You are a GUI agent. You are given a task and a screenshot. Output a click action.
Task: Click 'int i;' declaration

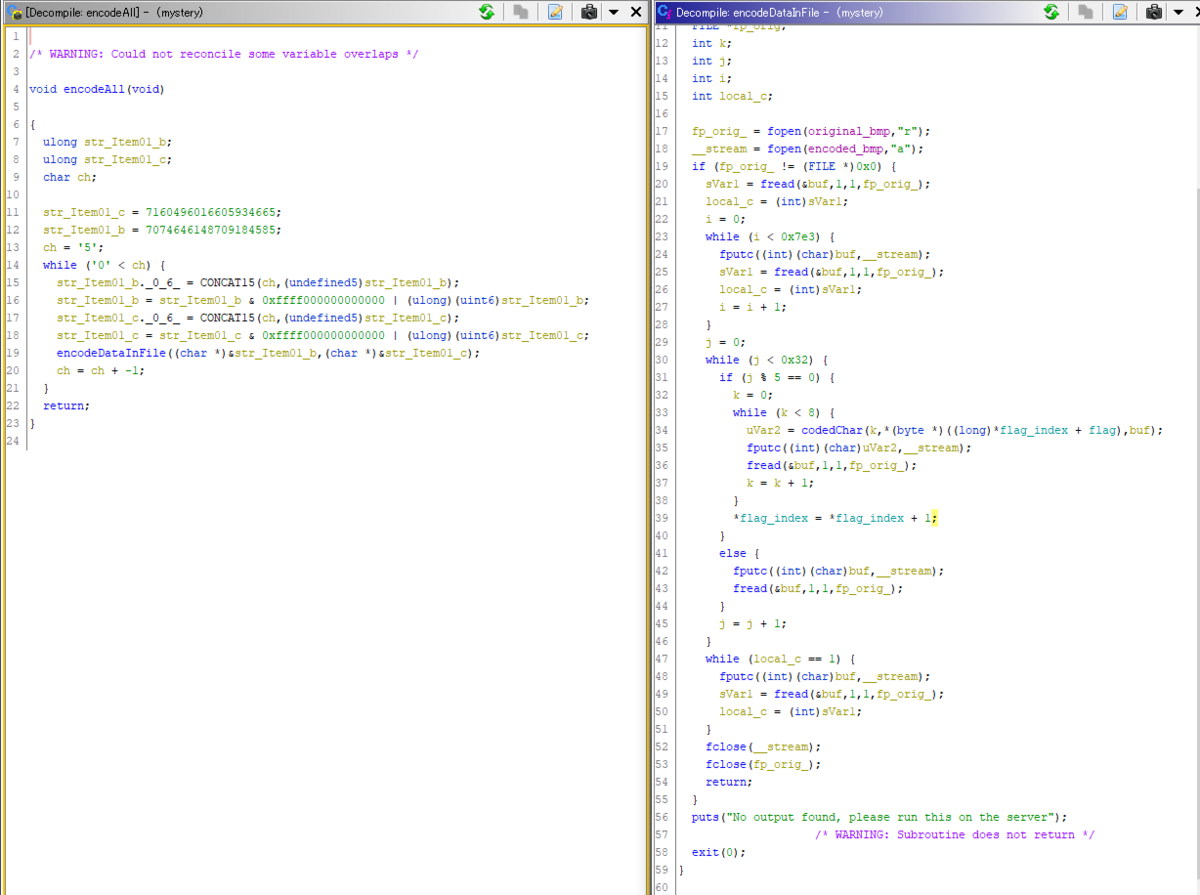click(712, 78)
